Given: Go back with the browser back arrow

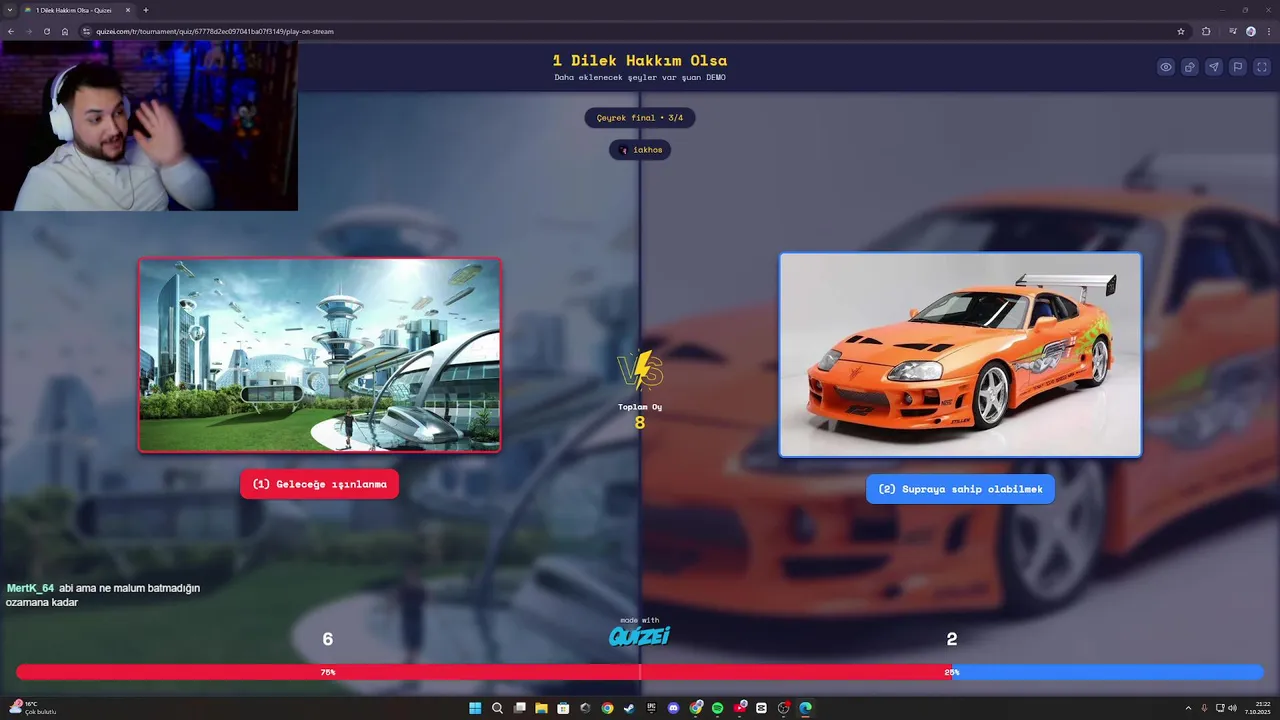Looking at the screenshot, I should point(11,31).
